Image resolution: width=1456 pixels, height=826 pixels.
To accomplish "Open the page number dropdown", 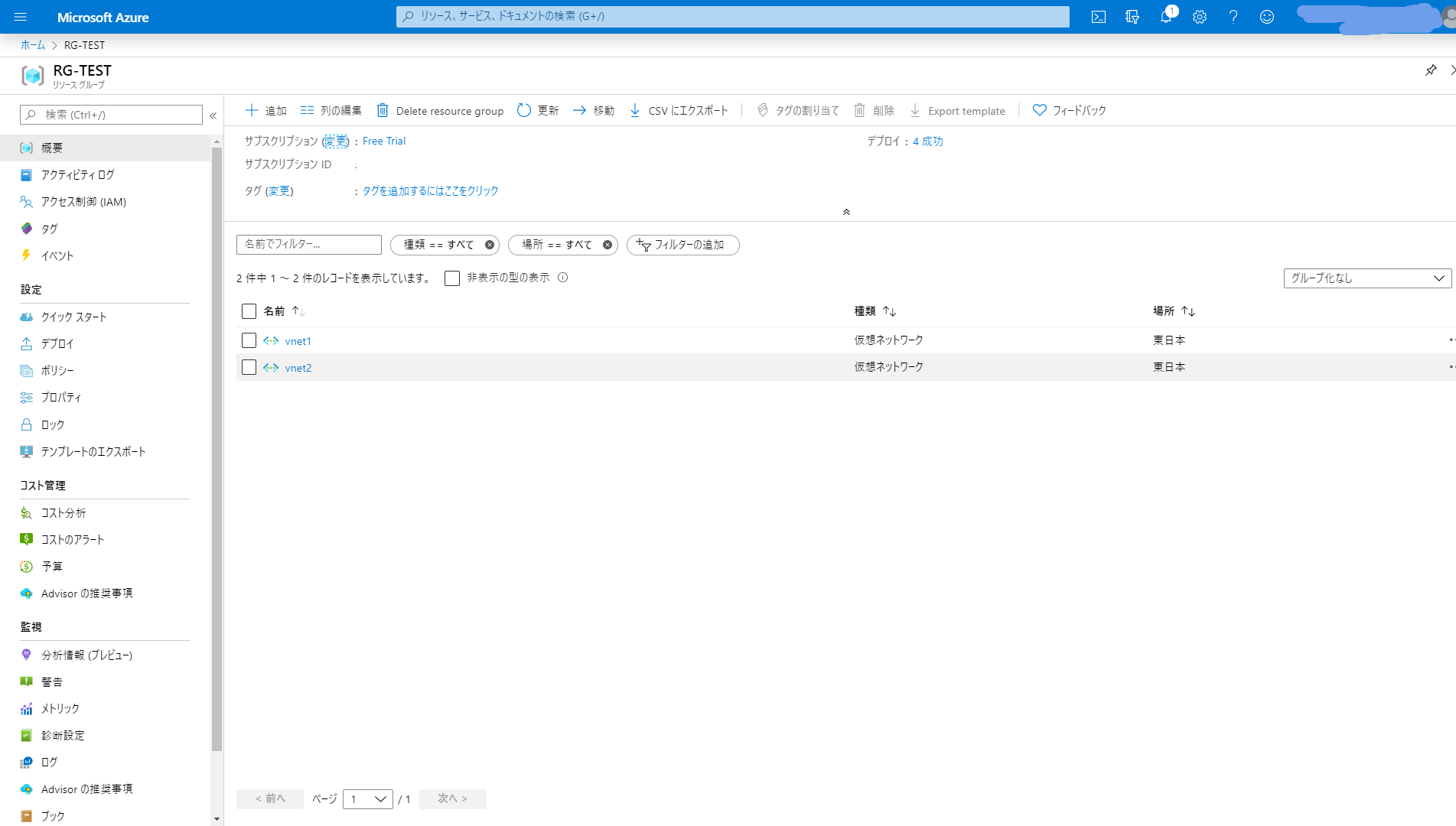I will (367, 799).
